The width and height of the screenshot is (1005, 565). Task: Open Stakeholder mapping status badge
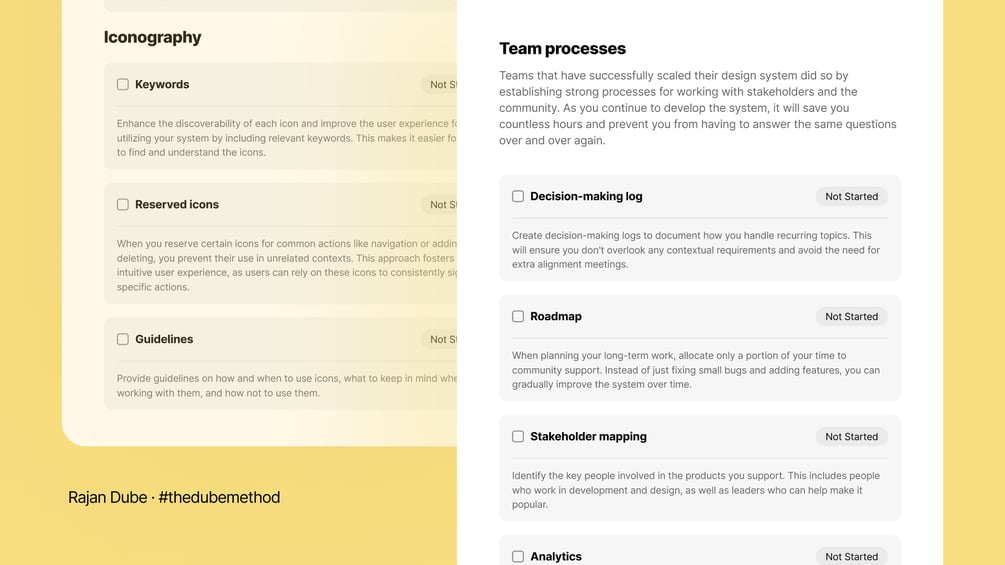pos(851,437)
